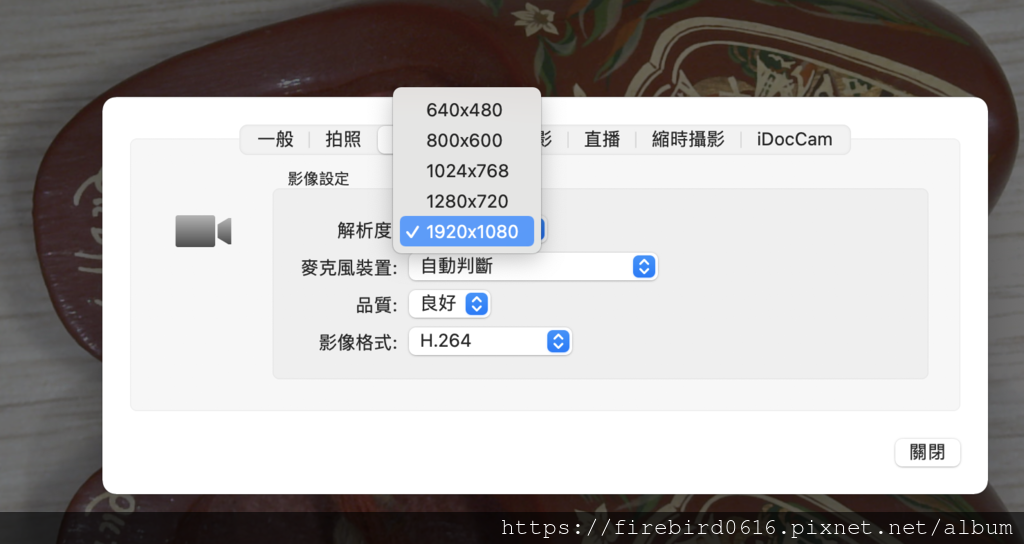Switch to the 直播 tab
1024x544 pixels.
click(601, 139)
